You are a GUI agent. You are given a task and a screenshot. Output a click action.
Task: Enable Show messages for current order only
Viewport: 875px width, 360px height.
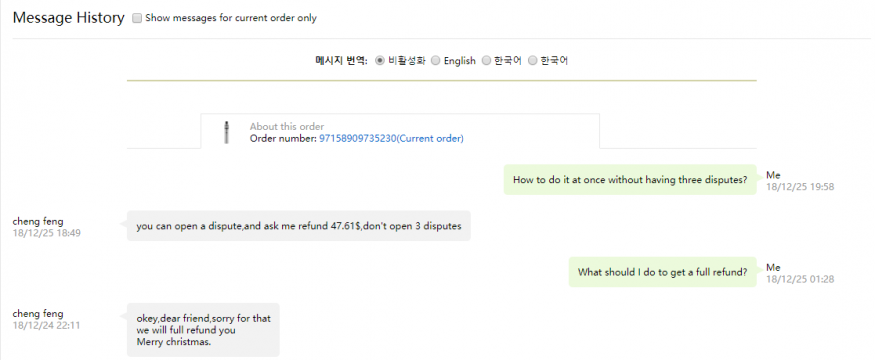point(137,18)
